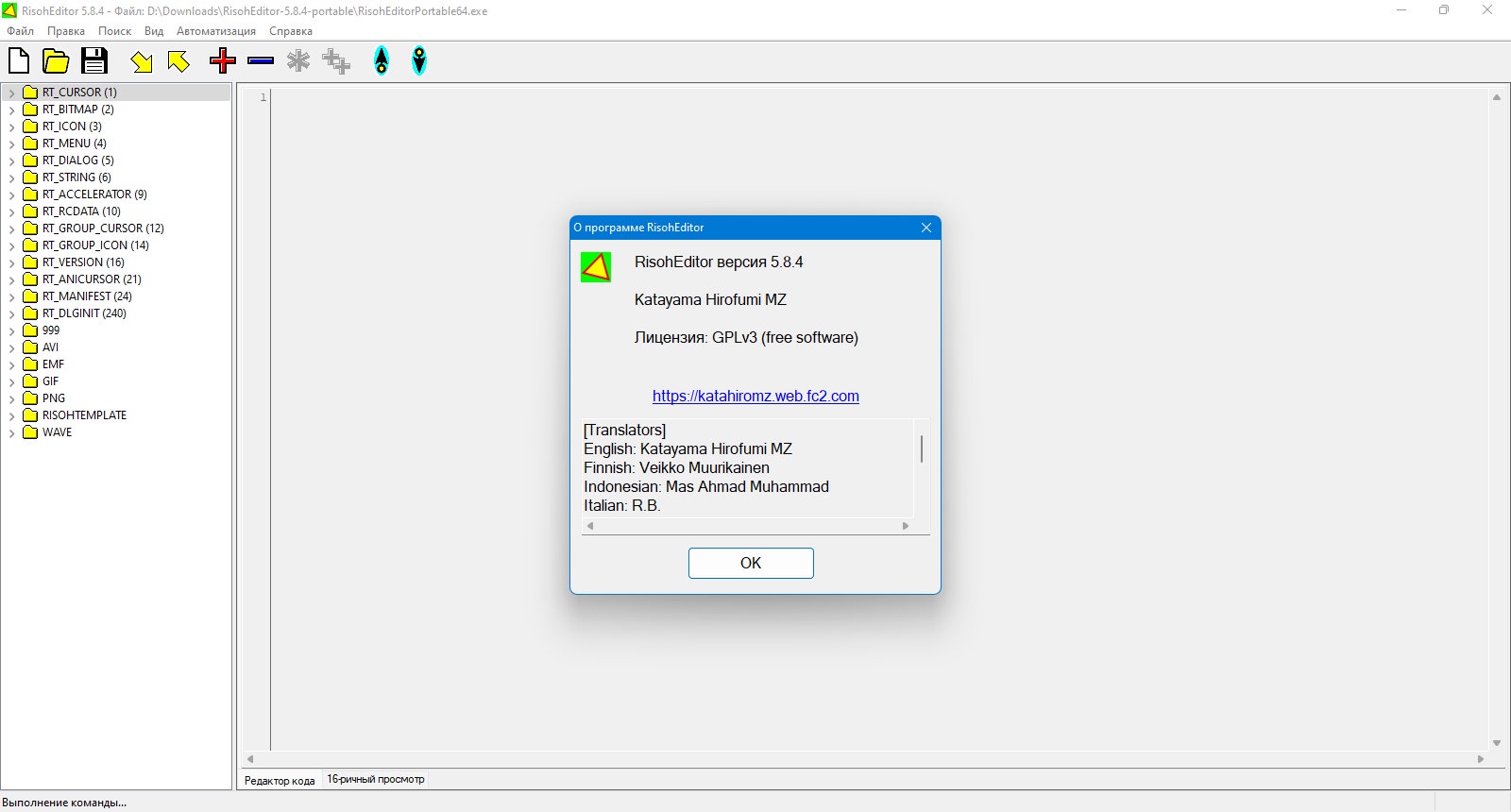The width and height of the screenshot is (1511, 812).
Task: Click the gray asterisk toolbar icon
Action: pos(298,61)
